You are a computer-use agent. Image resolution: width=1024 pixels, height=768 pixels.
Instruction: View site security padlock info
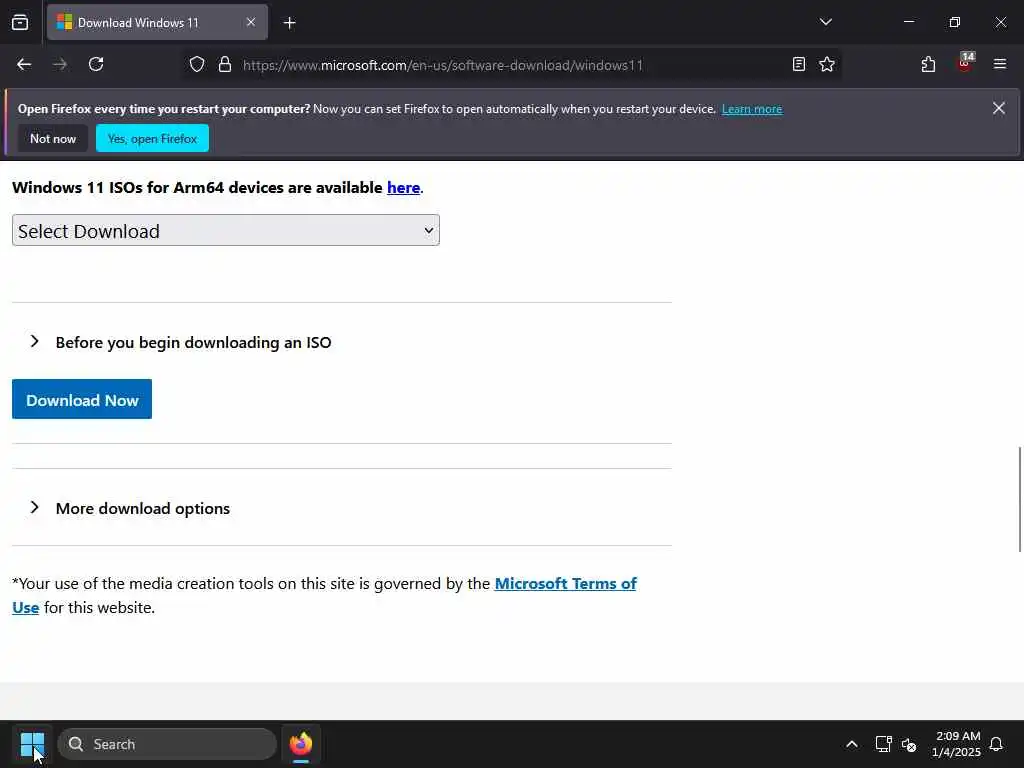click(225, 65)
